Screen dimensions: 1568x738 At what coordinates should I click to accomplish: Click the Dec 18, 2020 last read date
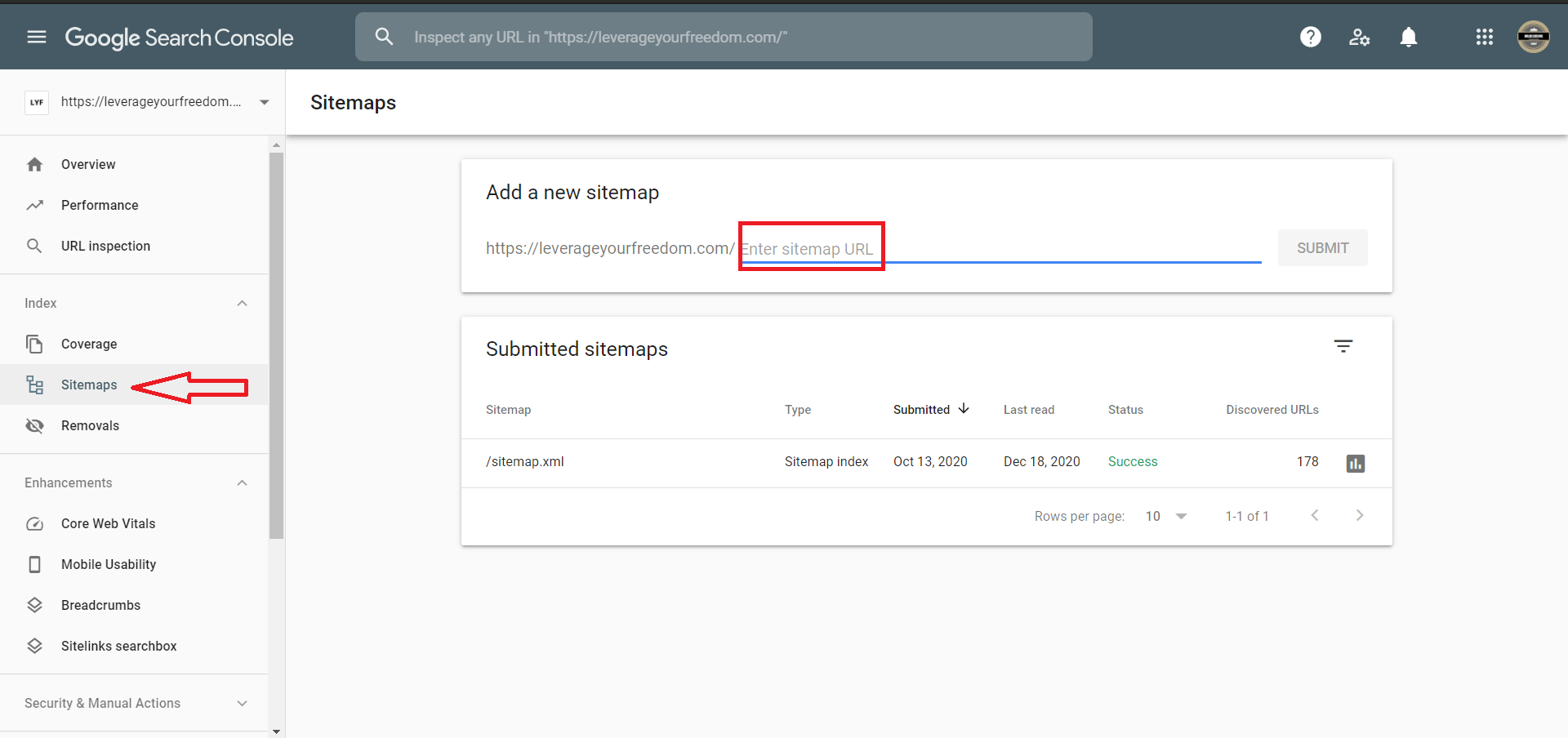point(1042,461)
